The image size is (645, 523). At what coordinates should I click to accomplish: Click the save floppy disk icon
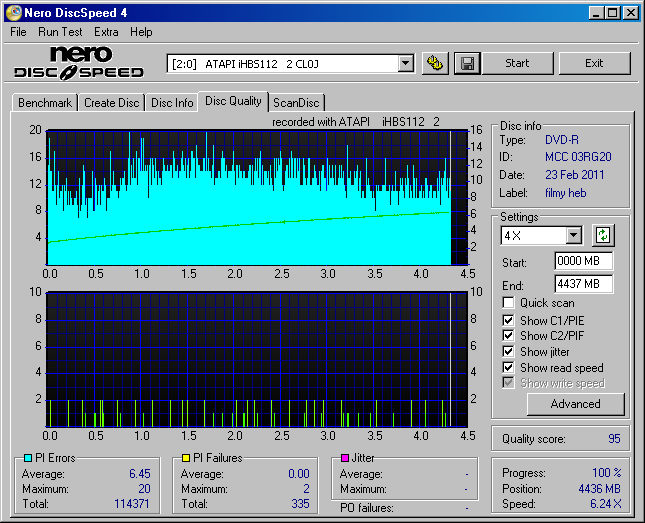(467, 64)
